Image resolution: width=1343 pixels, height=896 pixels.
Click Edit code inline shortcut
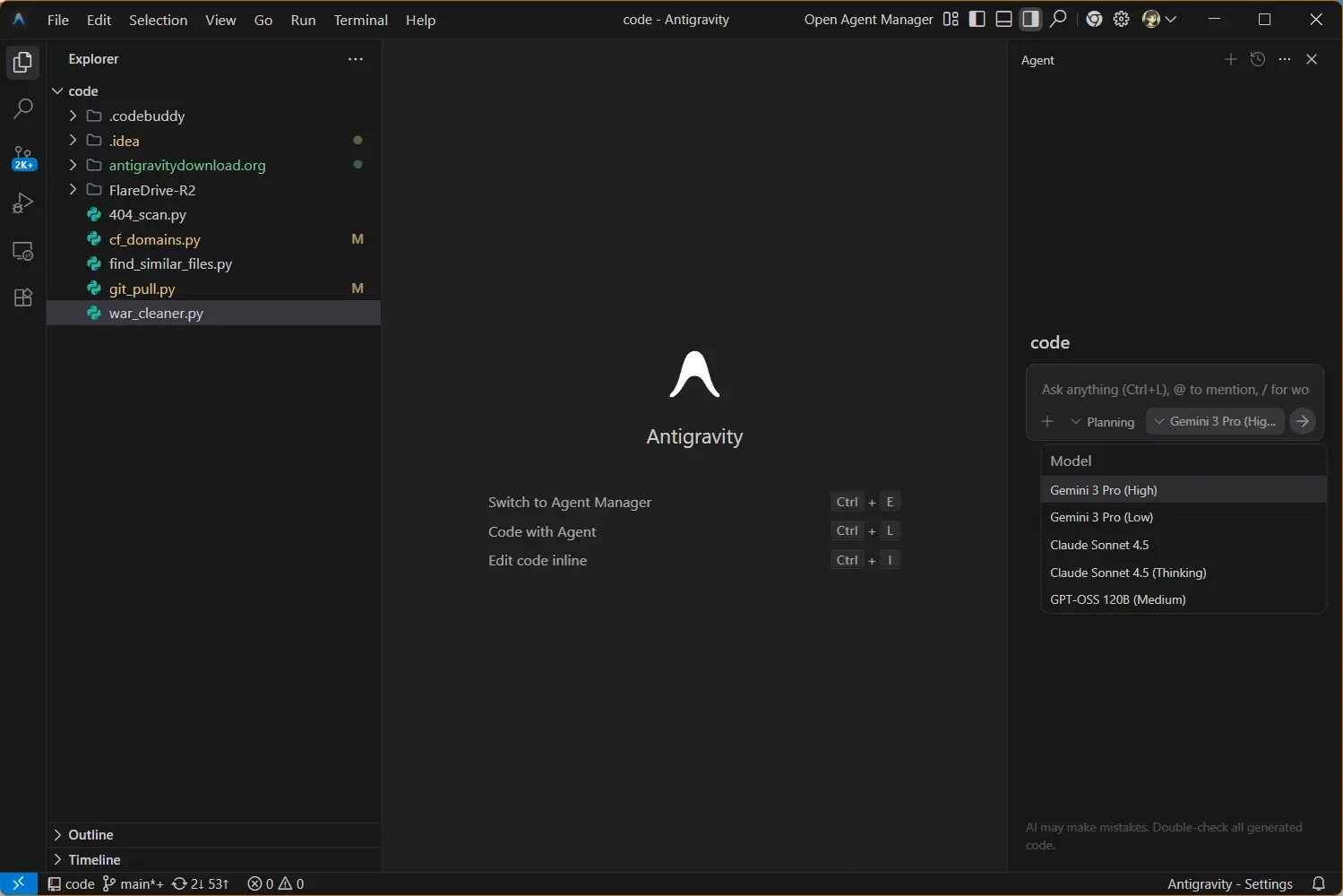[538, 561]
